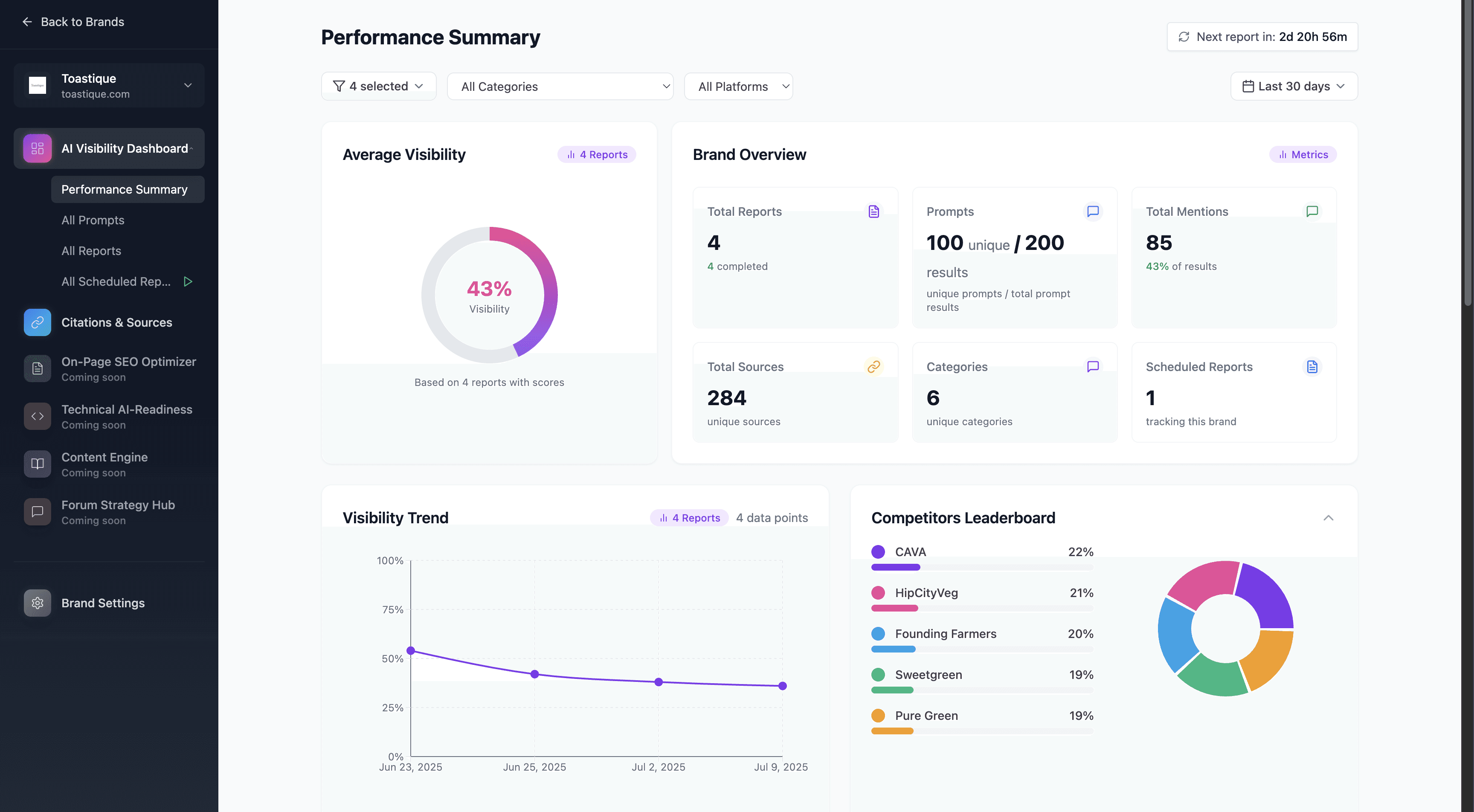Click the Total Reports document icon

point(873,211)
